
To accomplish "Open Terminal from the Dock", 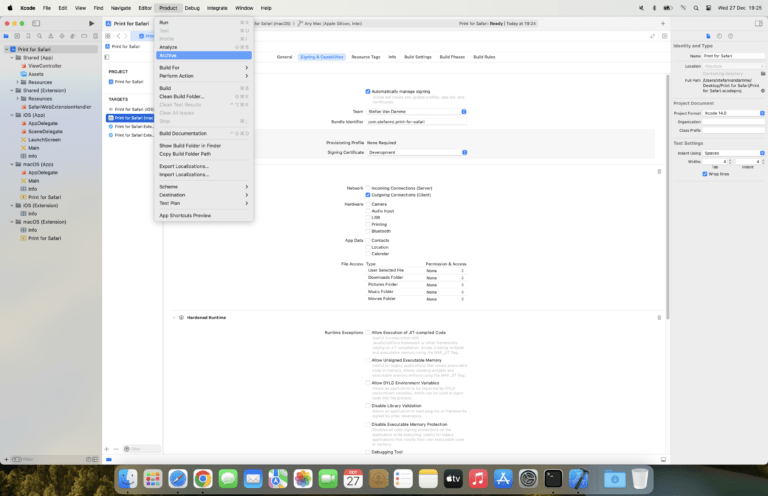I will coord(553,479).
